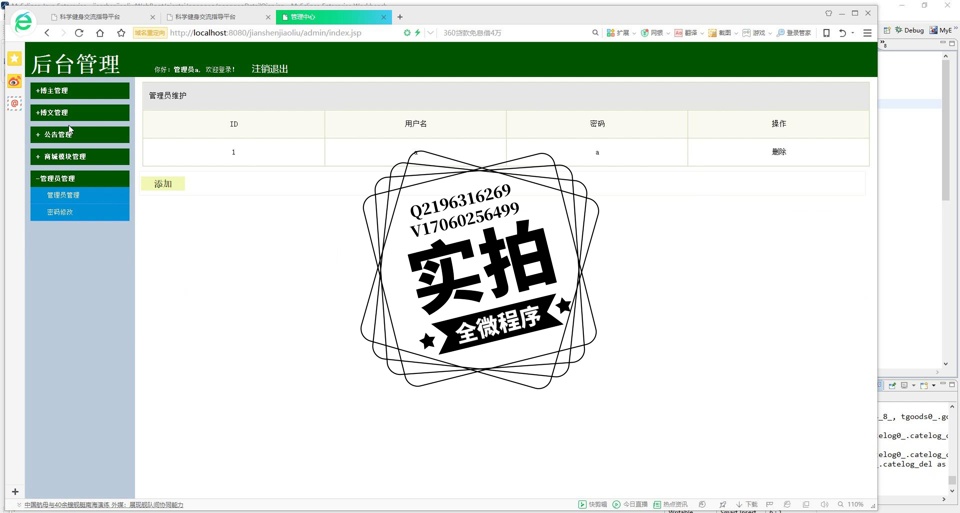Open new tab with plus button
Viewport: 960px width, 513px height.
click(x=400, y=17)
